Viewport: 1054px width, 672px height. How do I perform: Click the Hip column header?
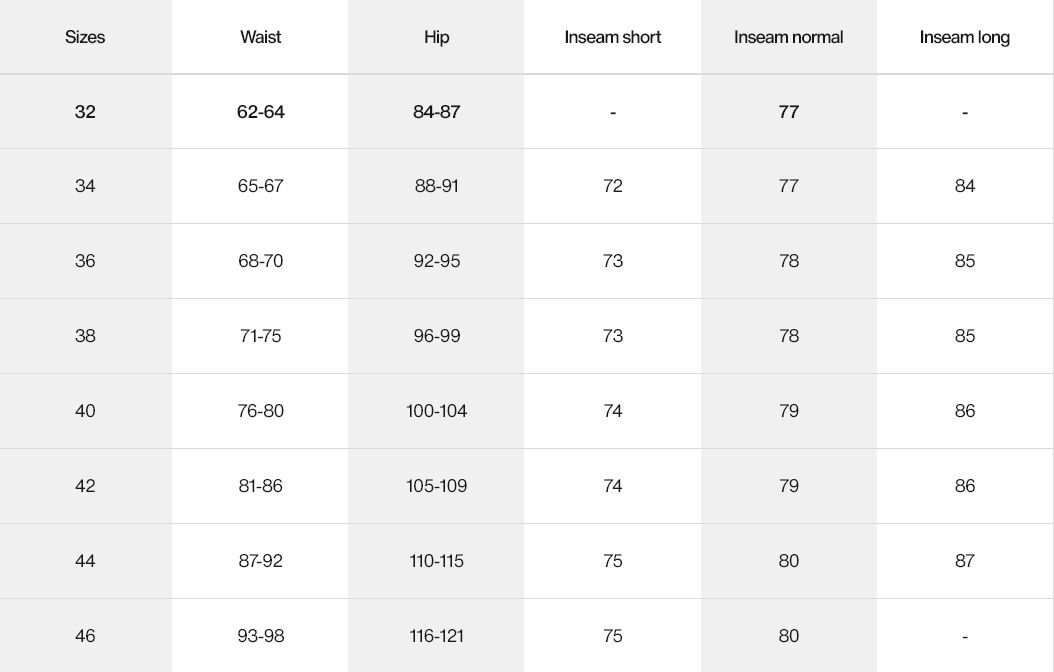[x=436, y=37]
